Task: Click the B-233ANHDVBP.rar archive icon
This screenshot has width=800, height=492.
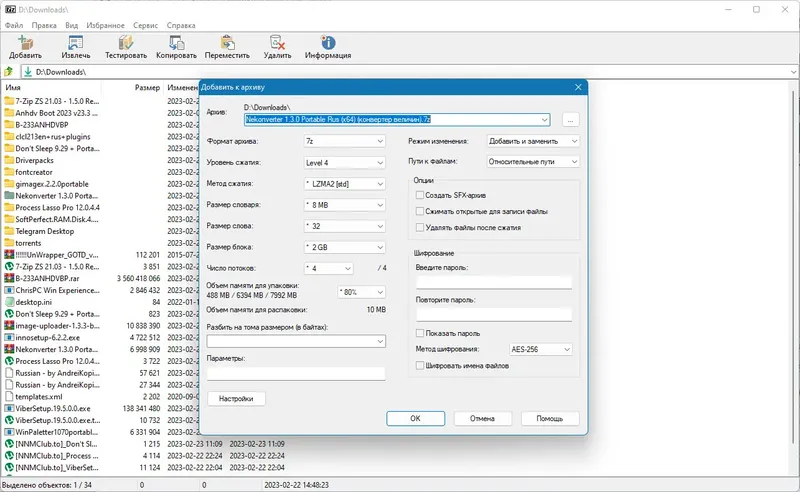Action: 9,278
